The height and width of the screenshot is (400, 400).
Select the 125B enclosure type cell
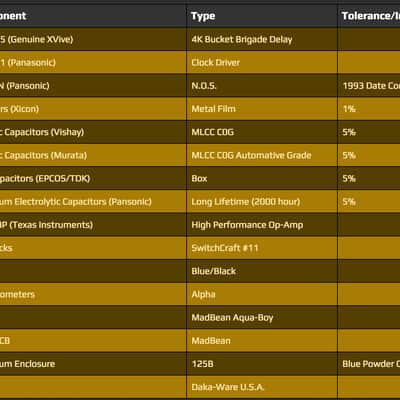[262, 364]
